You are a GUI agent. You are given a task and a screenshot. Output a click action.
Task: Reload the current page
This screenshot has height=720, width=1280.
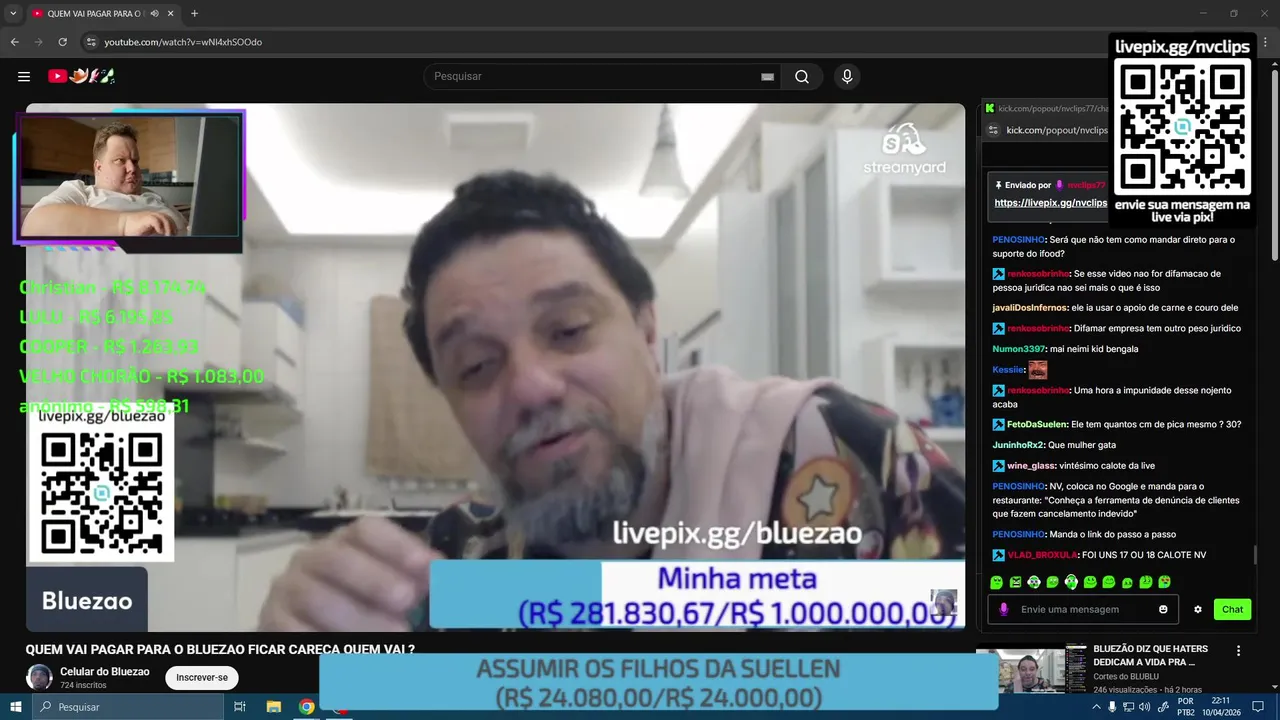63,42
